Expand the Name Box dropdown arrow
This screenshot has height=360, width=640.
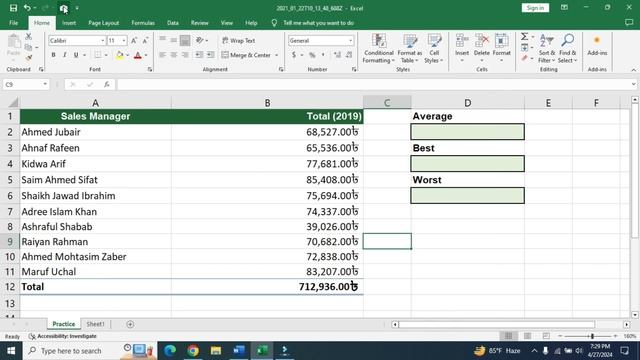point(45,84)
